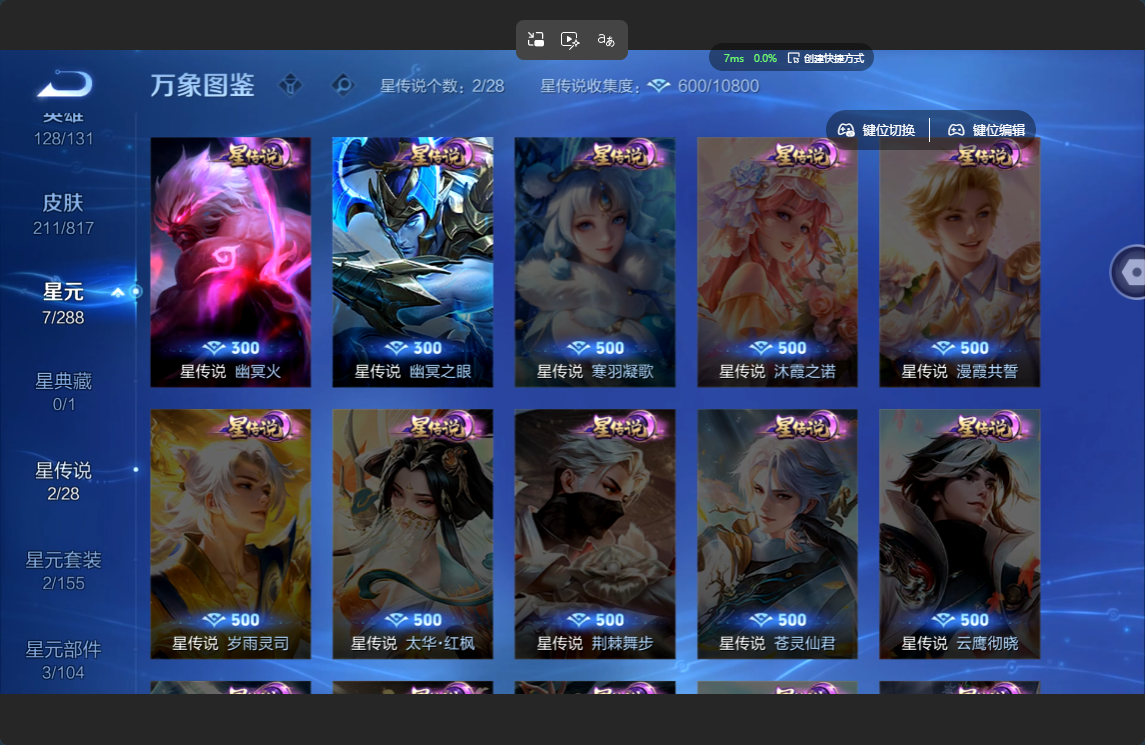Click the 万象图鉴 title
The height and width of the screenshot is (745, 1145).
click(x=202, y=85)
